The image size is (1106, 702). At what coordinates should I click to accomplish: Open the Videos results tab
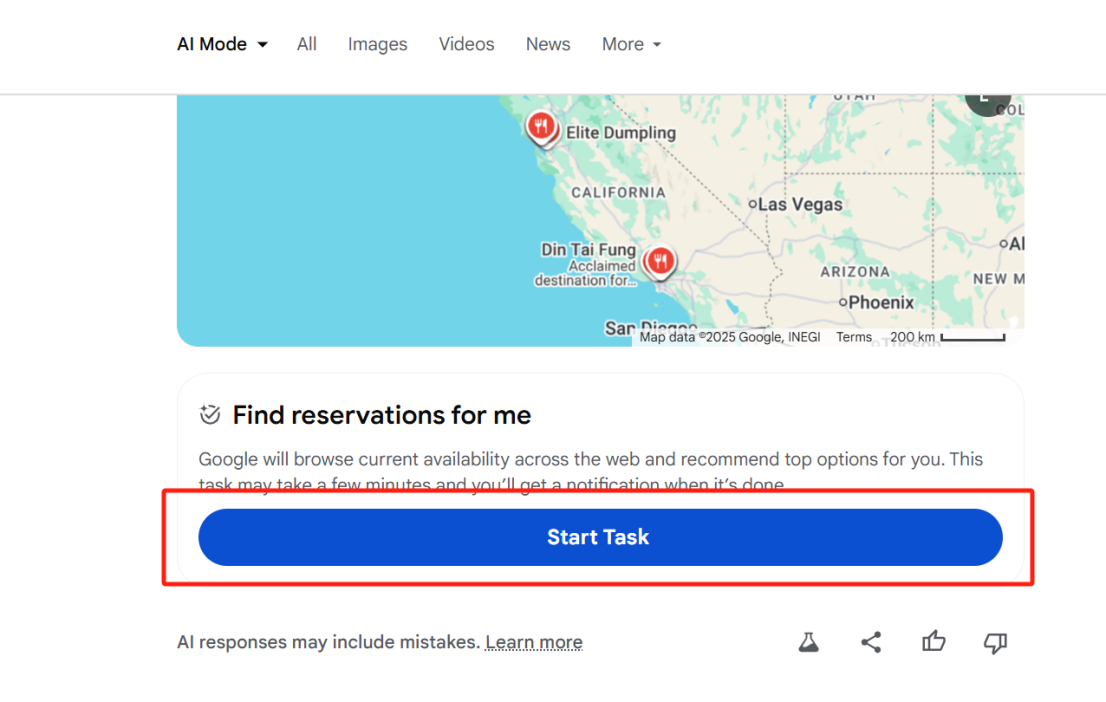466,44
